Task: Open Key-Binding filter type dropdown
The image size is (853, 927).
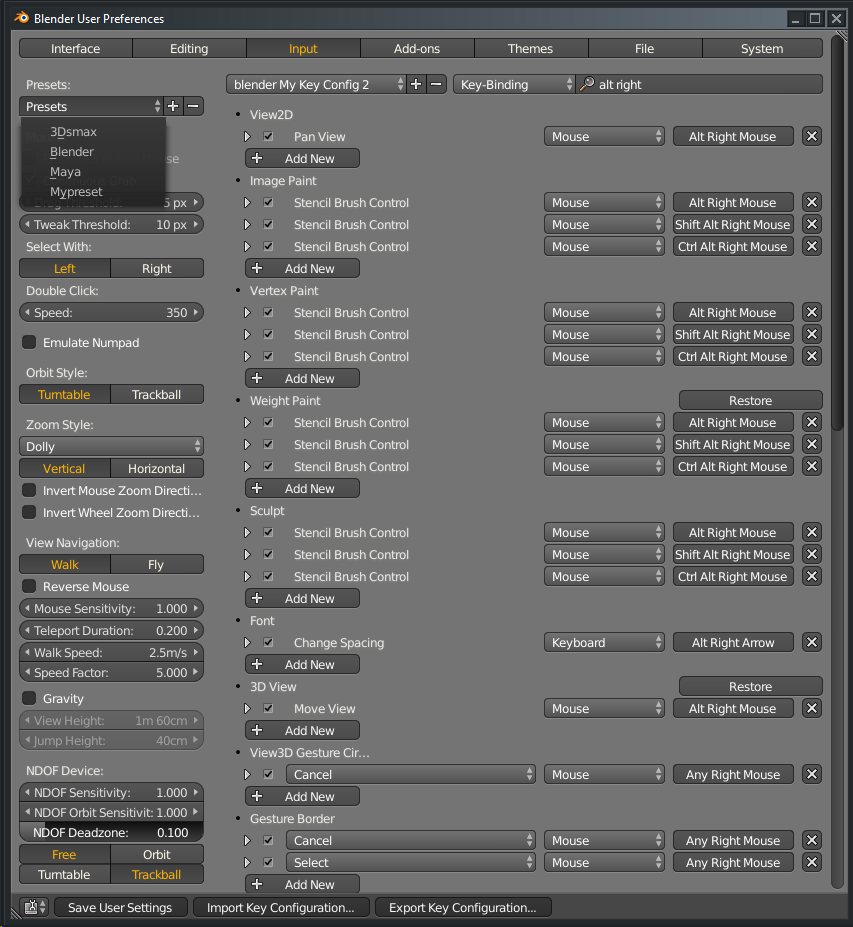Action: (x=514, y=85)
